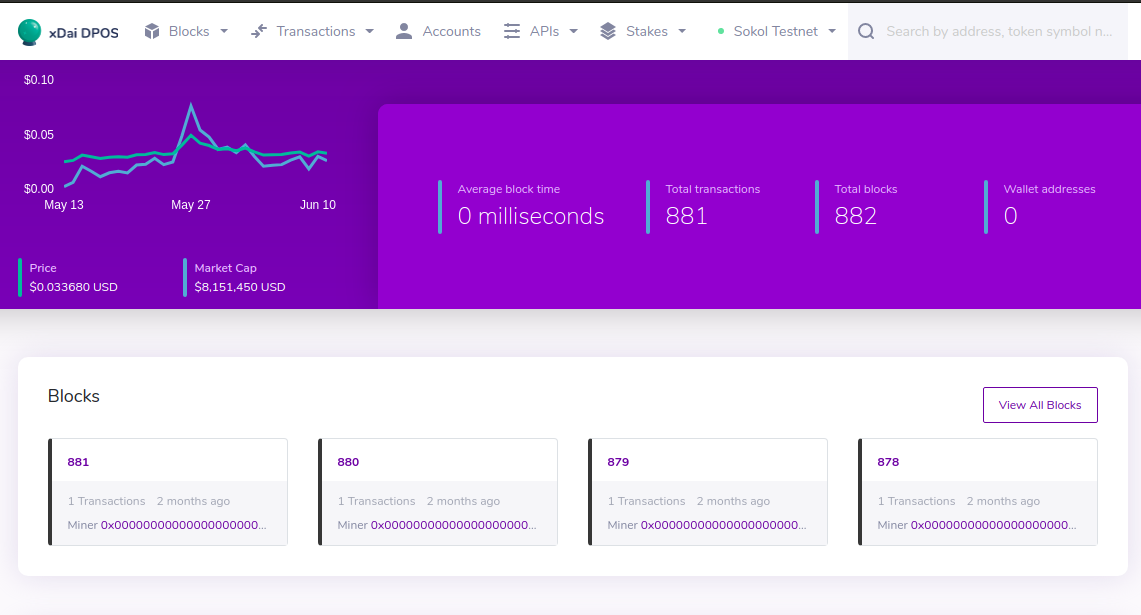Click the Wallet addresses label
The height and width of the screenshot is (615, 1141).
[1049, 189]
